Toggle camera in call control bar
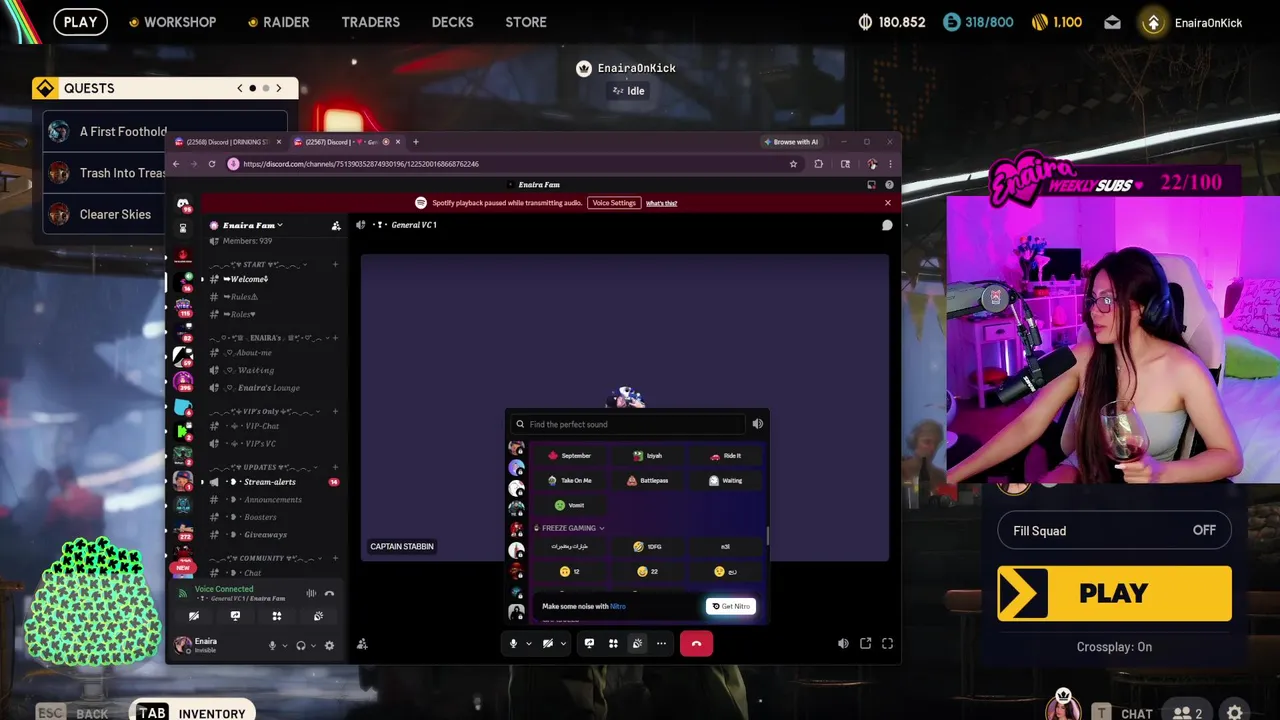The image size is (1280, 720). pos(548,644)
